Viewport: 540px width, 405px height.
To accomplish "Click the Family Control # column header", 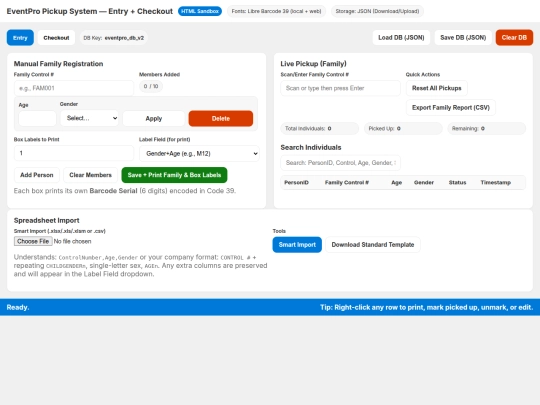I will pyautogui.click(x=347, y=183).
